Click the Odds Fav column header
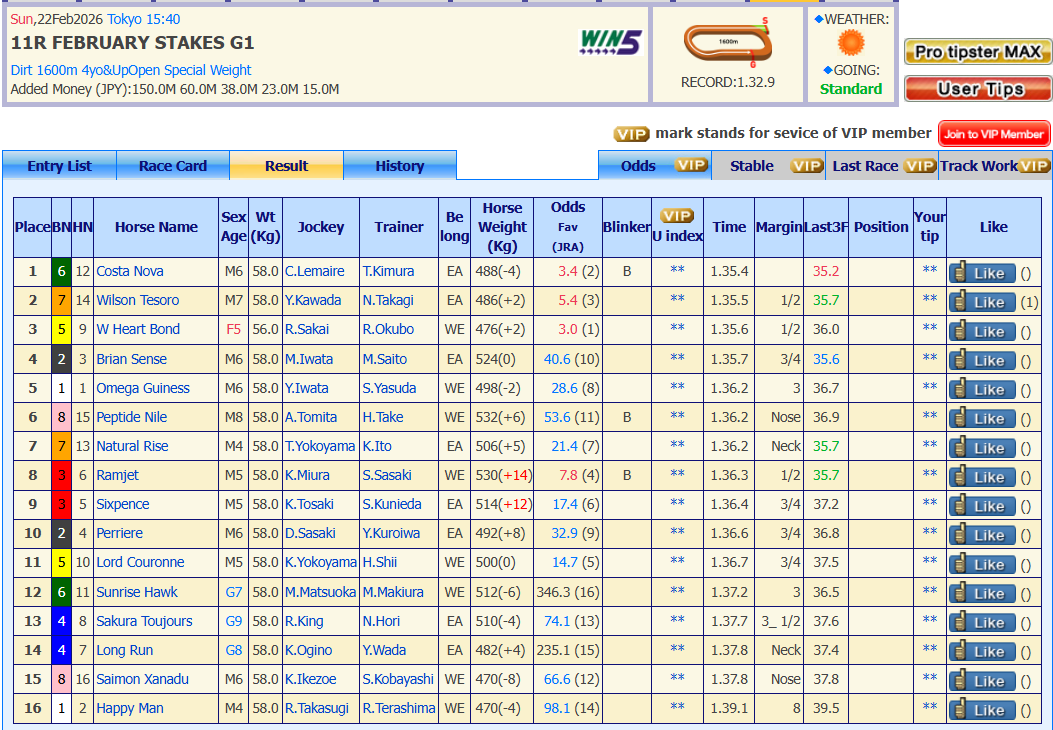Screen dimensions: 1053x730 567,227
